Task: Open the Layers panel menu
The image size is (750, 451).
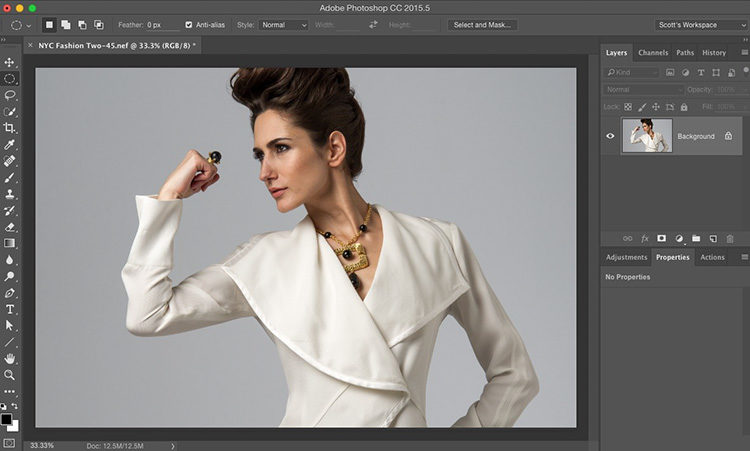Action: click(744, 53)
